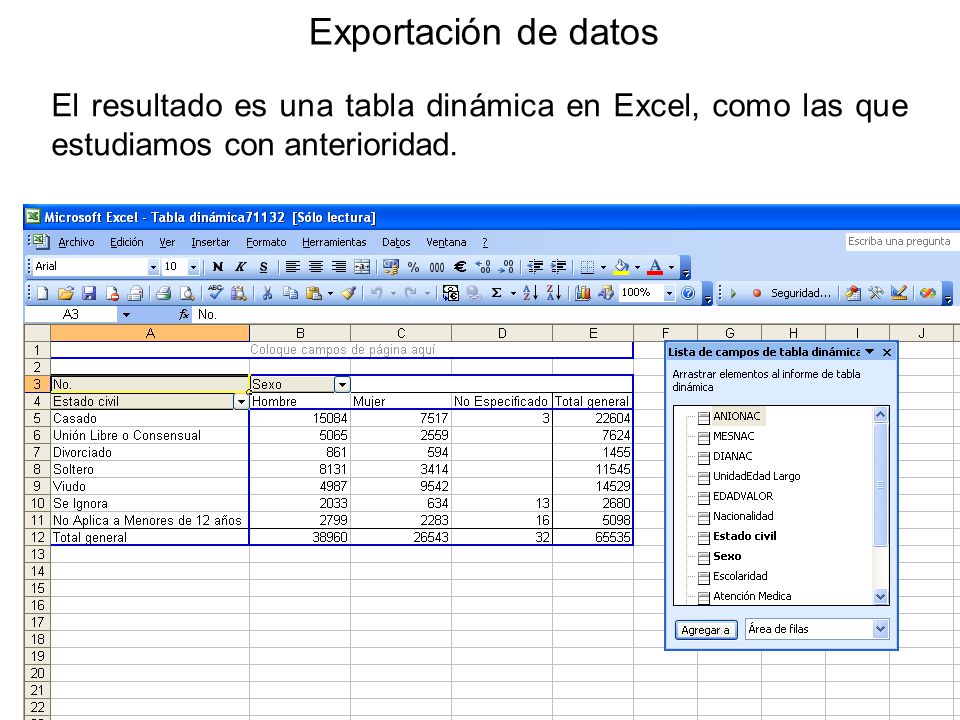
Task: Toggle italic (K) formatting
Action: [x=241, y=267]
